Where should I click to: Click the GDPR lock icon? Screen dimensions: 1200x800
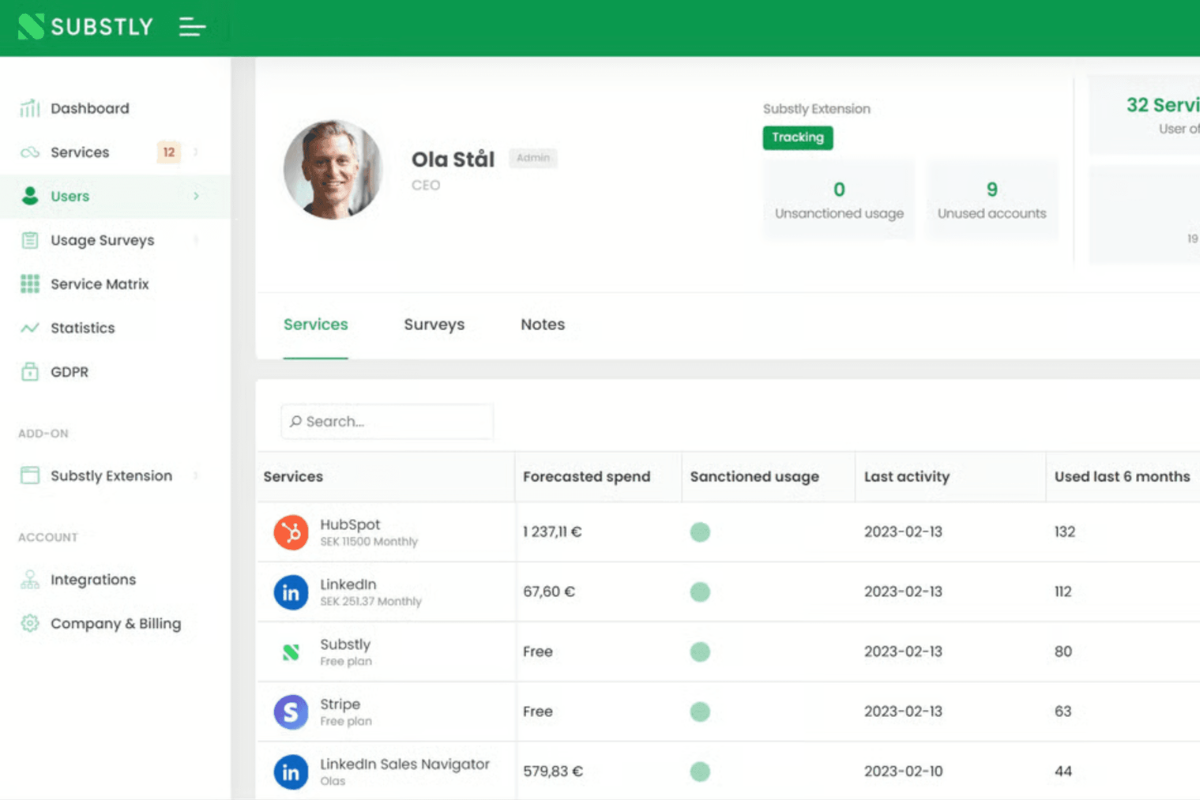(x=30, y=371)
